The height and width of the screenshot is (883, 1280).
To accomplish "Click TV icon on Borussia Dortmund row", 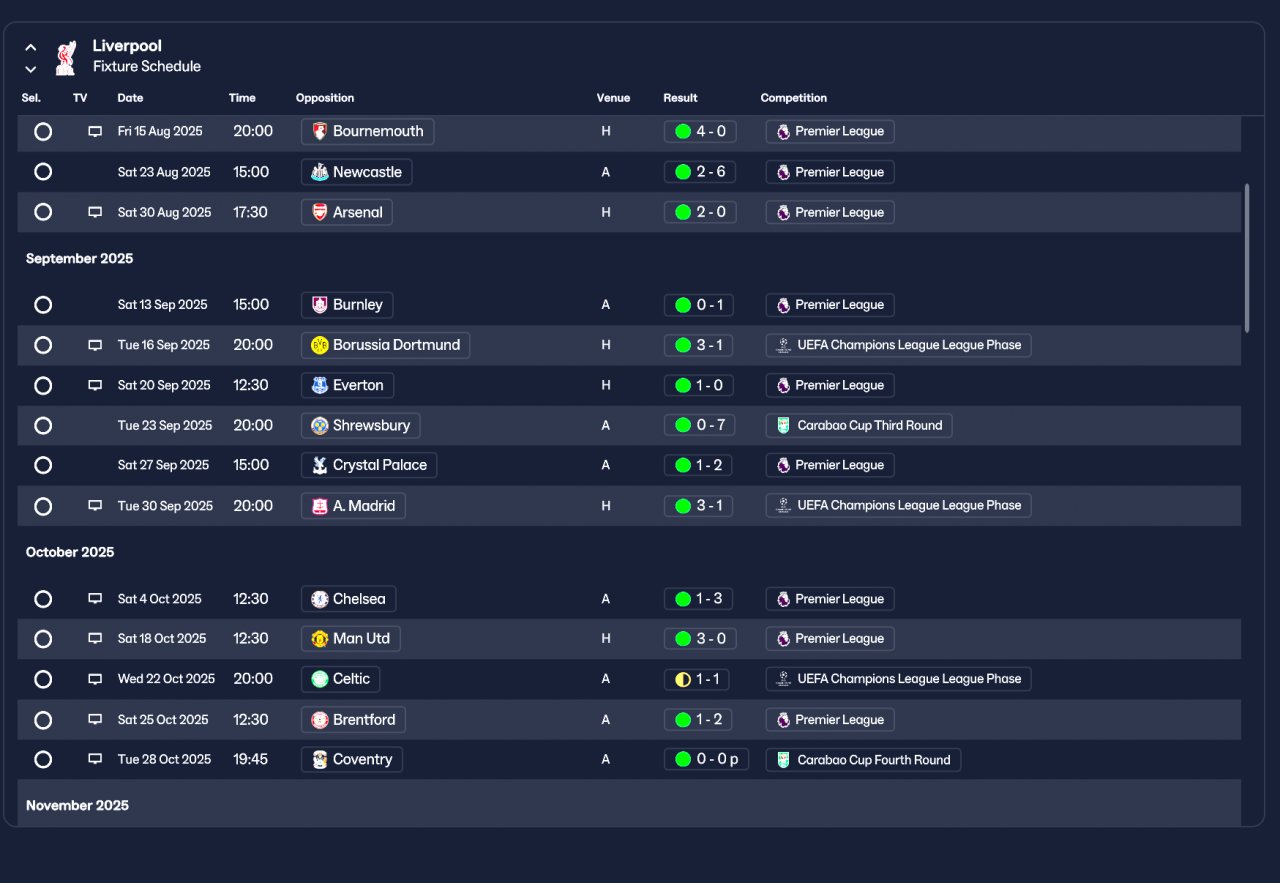I will (x=95, y=345).
